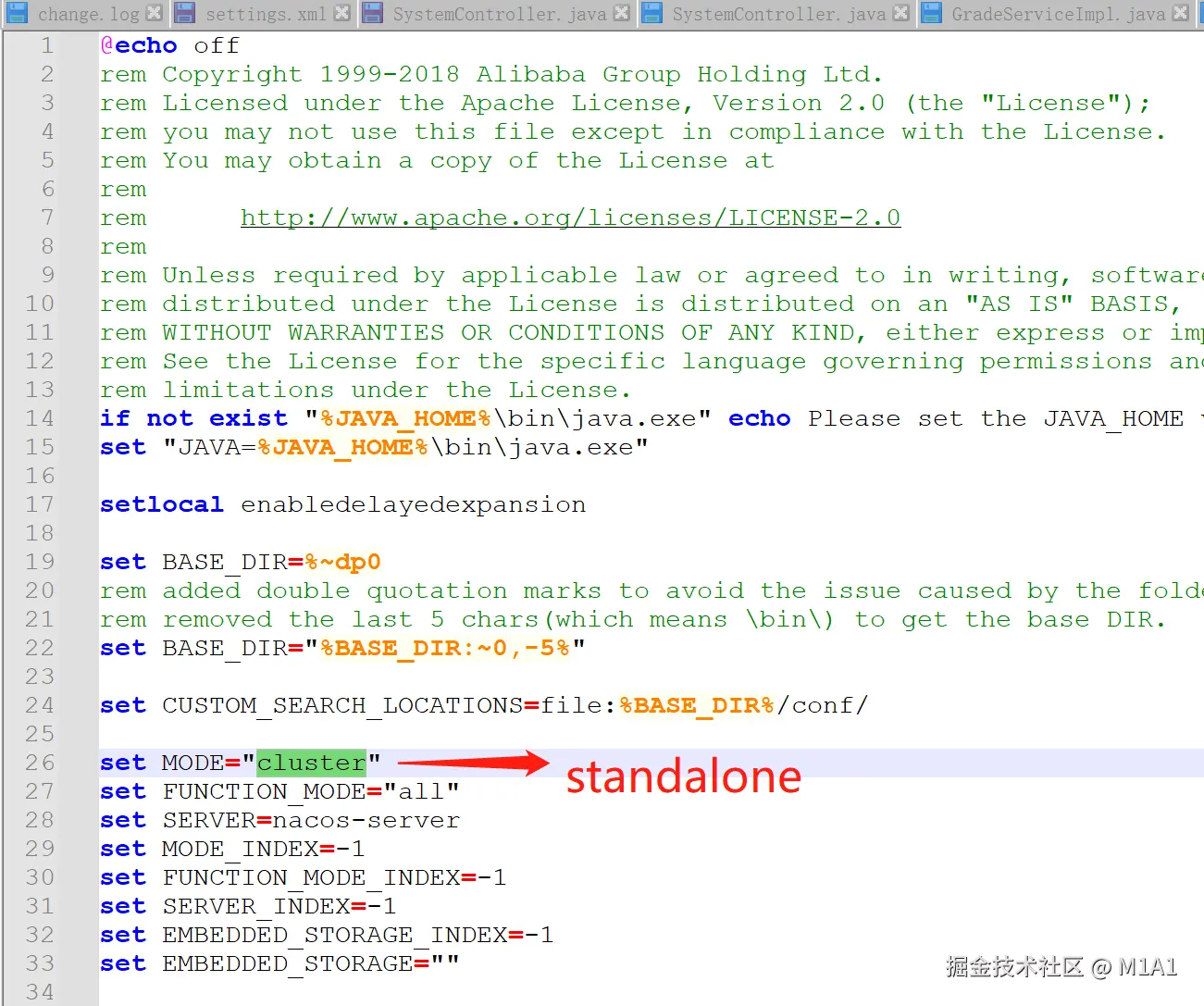Click 'rem WITHOUT WARRANTIES OR CONDITIONS' line
The height and width of the screenshot is (1006, 1204).
click(652, 332)
